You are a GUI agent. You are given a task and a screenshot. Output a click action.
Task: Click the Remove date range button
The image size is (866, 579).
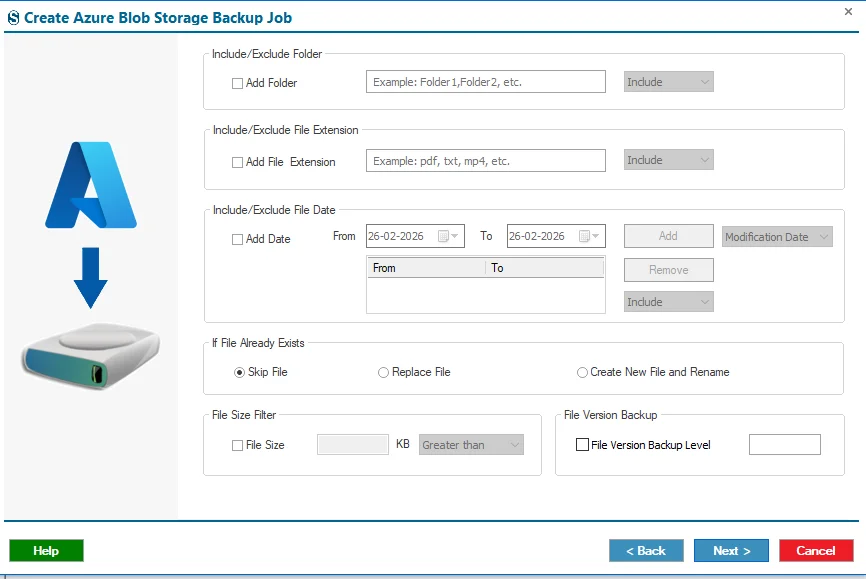[x=668, y=270]
